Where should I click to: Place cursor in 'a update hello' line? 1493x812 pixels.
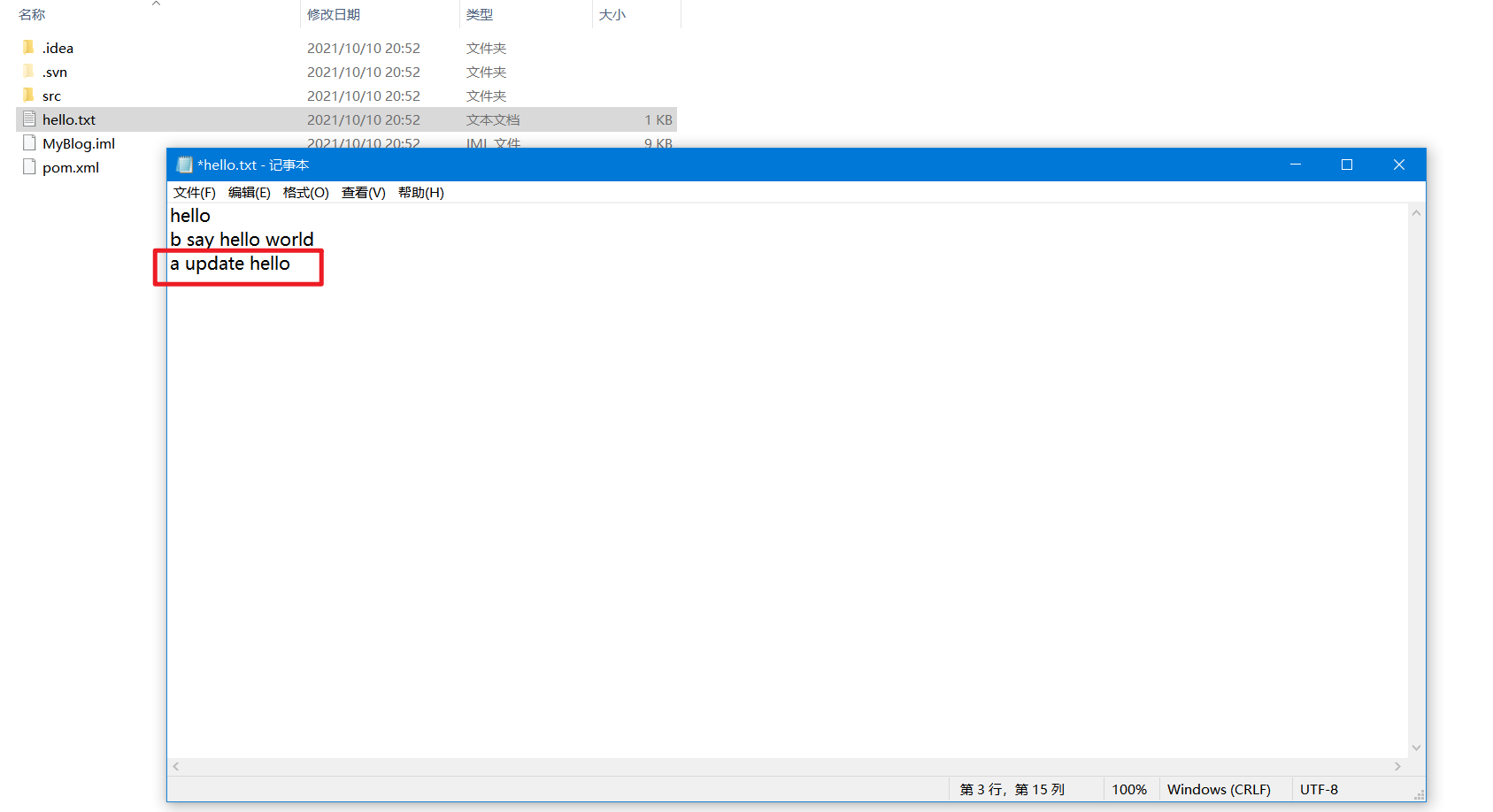pyautogui.click(x=230, y=264)
